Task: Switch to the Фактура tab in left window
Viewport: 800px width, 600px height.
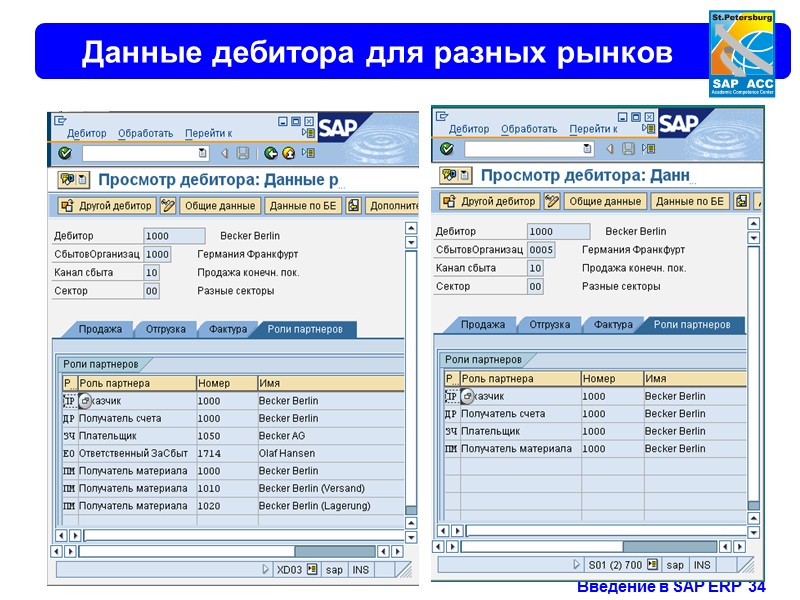Action: [x=228, y=329]
